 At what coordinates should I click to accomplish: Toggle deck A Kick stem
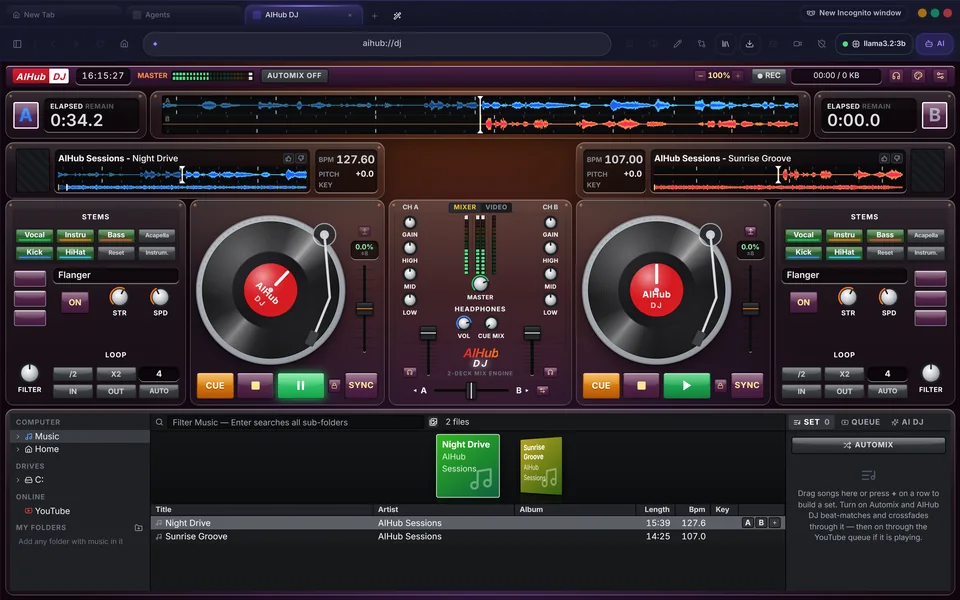(x=34, y=252)
